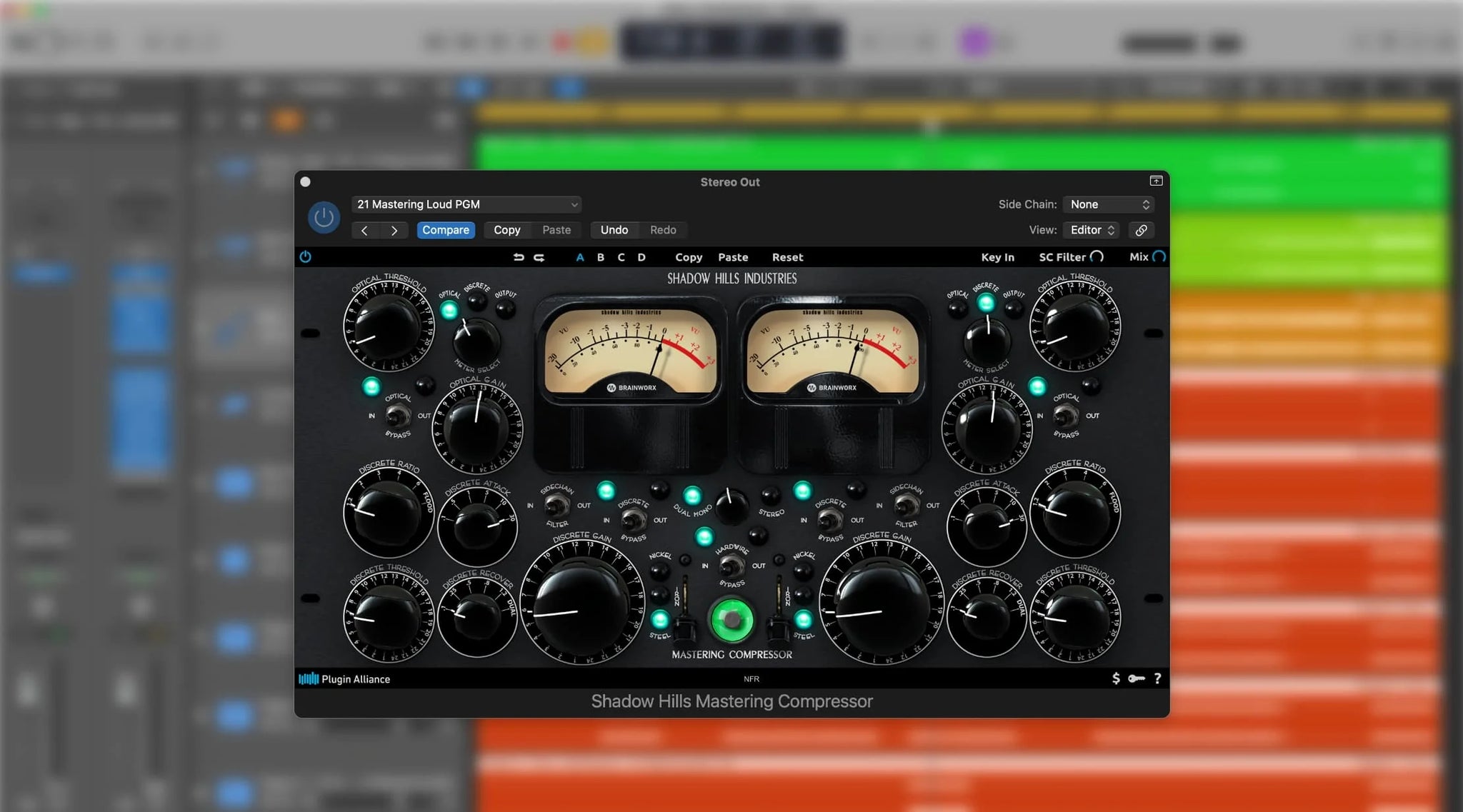This screenshot has width=1463, height=812.
Task: Open the Side Chain dropdown set to None
Action: pyautogui.click(x=1108, y=204)
